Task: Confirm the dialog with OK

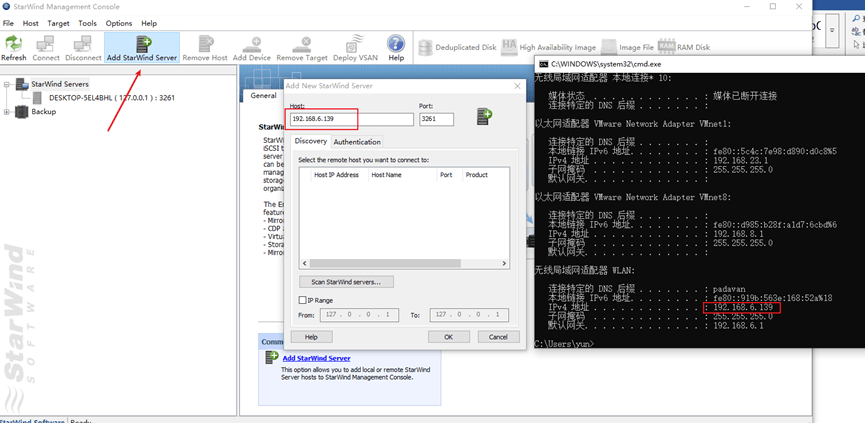Action: [x=448, y=336]
